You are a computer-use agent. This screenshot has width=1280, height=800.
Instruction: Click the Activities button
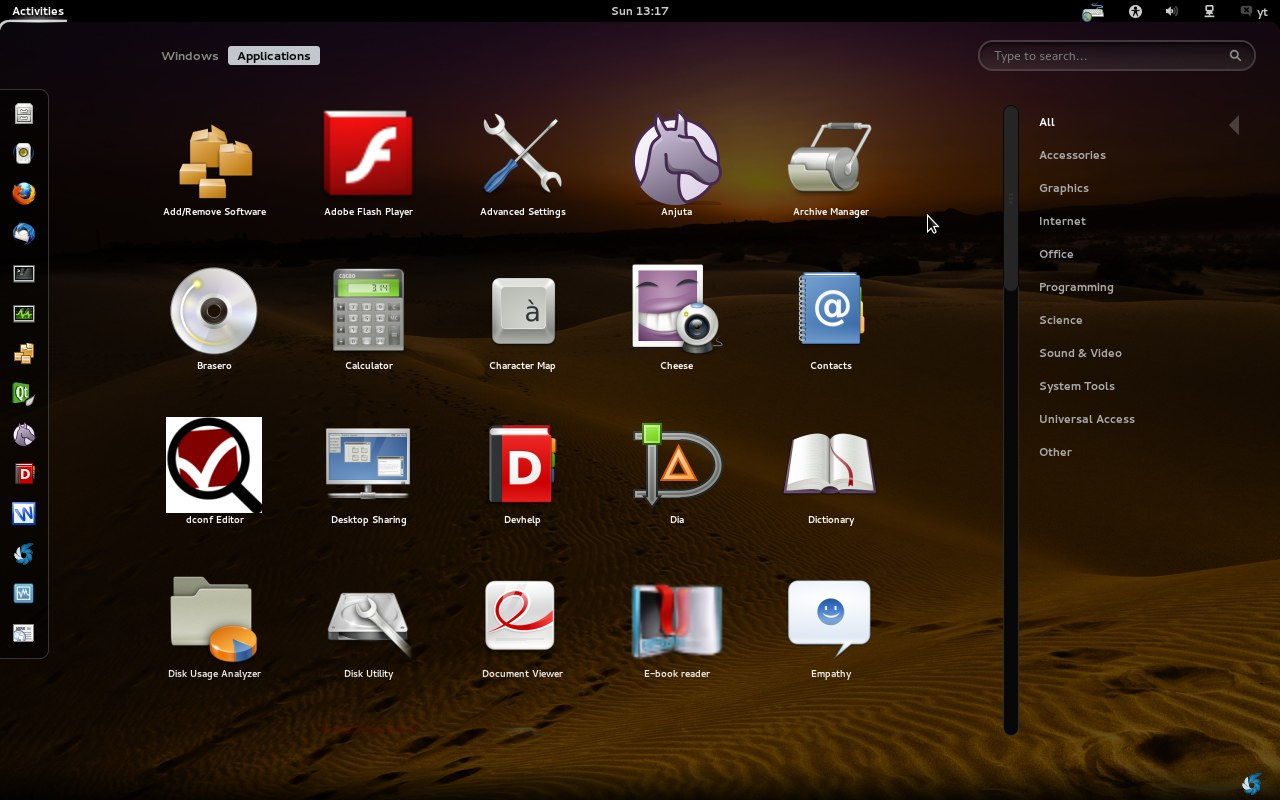click(x=38, y=11)
